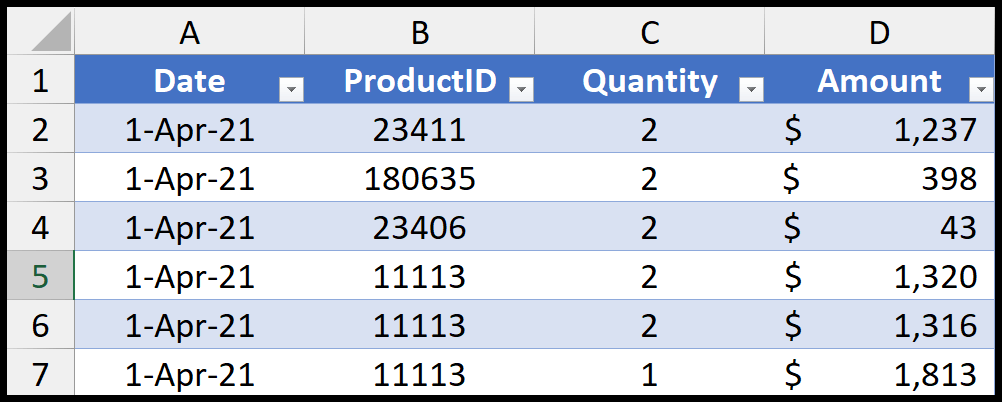The height and width of the screenshot is (402, 1002).
Task: Open the ProductID filter dropdown arrow
Action: click(521, 90)
